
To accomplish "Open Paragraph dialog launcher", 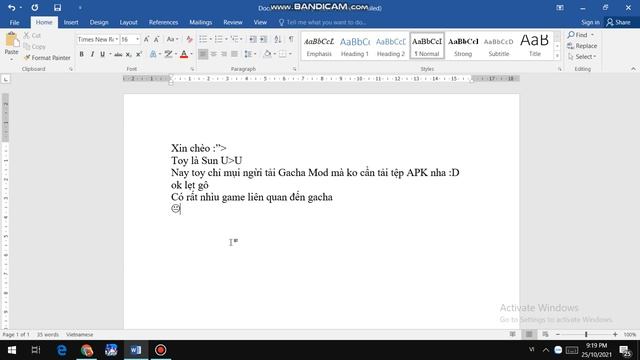I will coord(294,69).
